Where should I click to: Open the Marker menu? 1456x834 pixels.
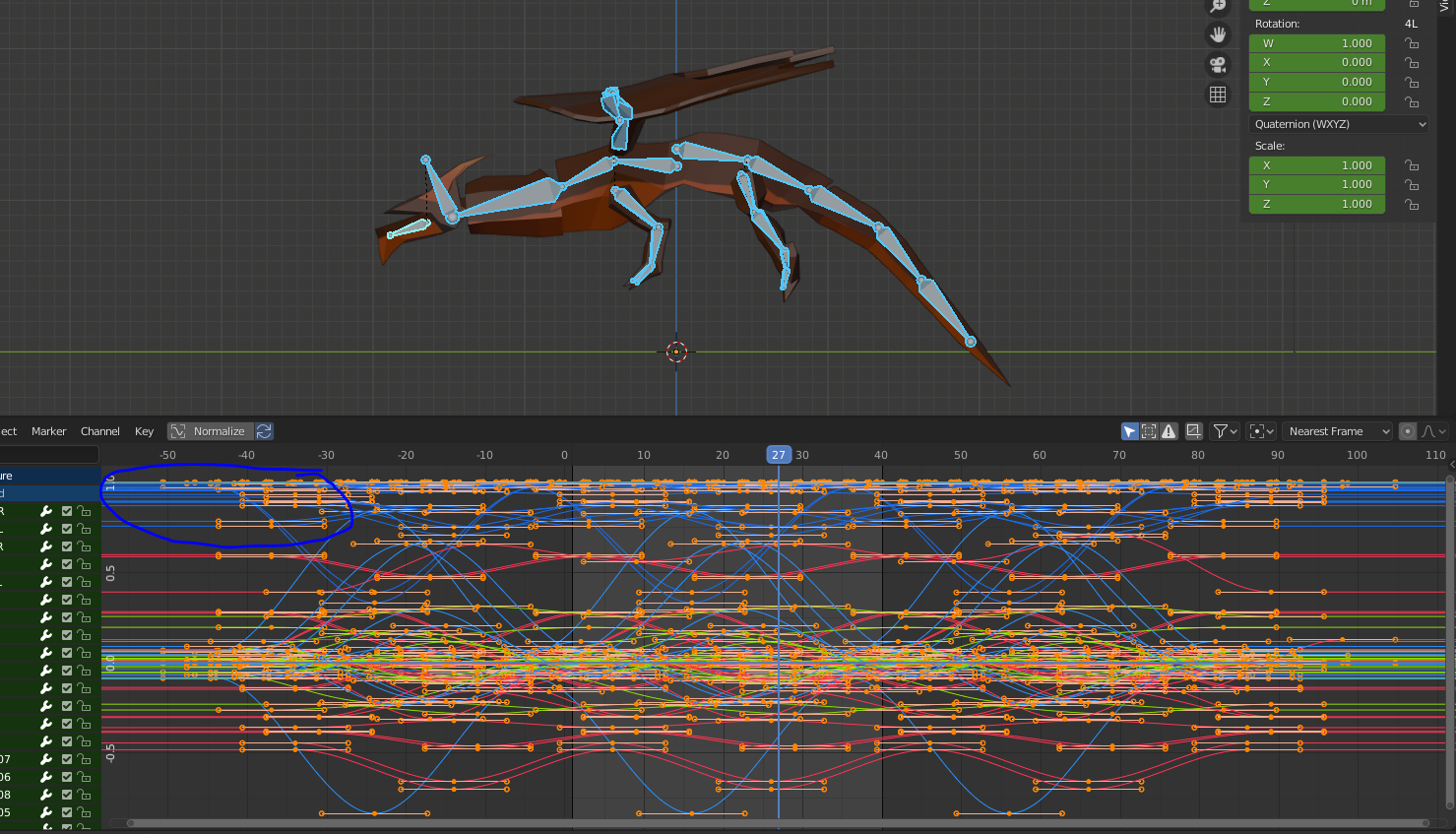(x=48, y=431)
